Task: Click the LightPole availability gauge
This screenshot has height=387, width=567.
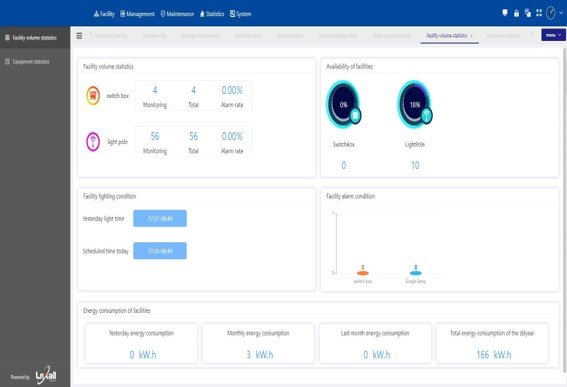Action: (x=415, y=104)
